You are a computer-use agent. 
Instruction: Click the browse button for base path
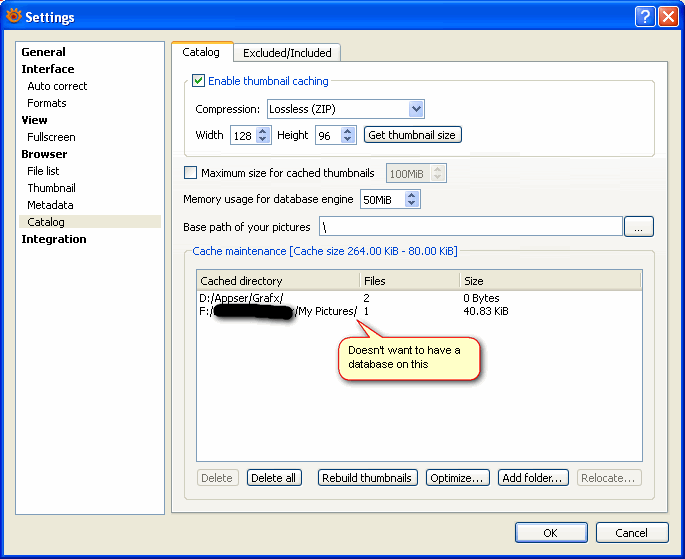(x=638, y=227)
